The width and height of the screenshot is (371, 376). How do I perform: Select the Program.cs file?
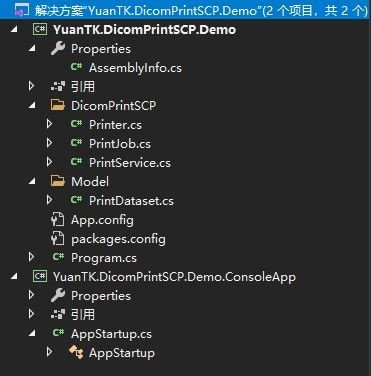104,258
